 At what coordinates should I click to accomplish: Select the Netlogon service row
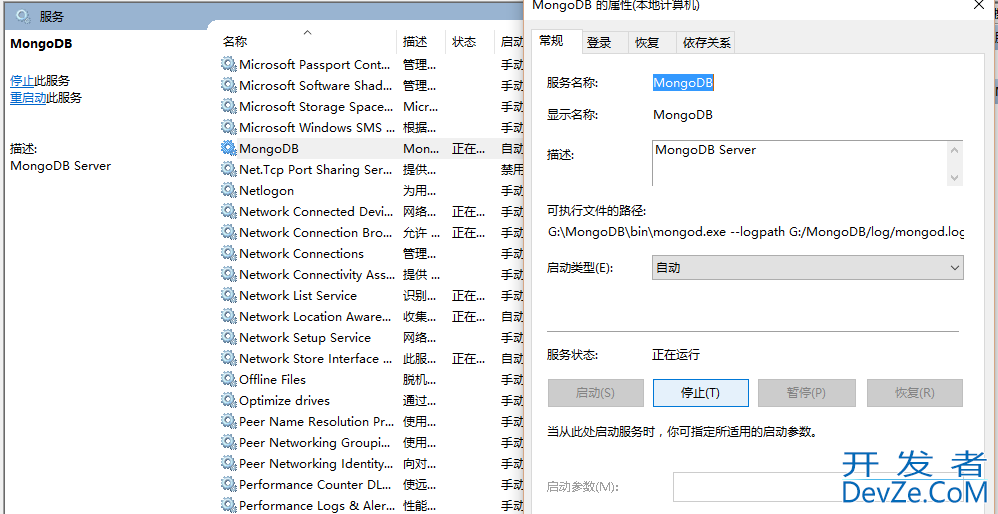(x=372, y=190)
